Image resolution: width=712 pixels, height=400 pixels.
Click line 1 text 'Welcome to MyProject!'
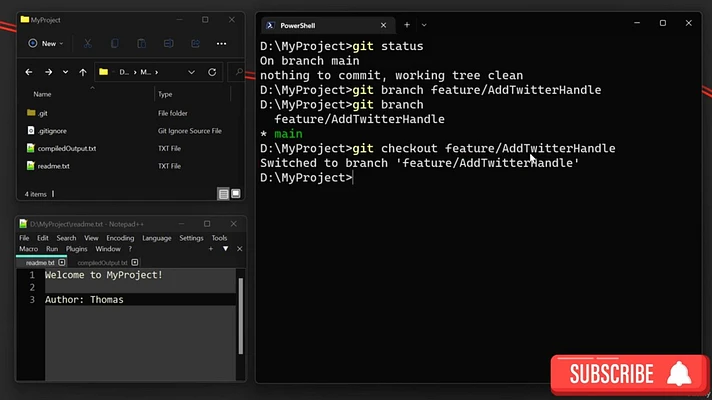(x=104, y=275)
